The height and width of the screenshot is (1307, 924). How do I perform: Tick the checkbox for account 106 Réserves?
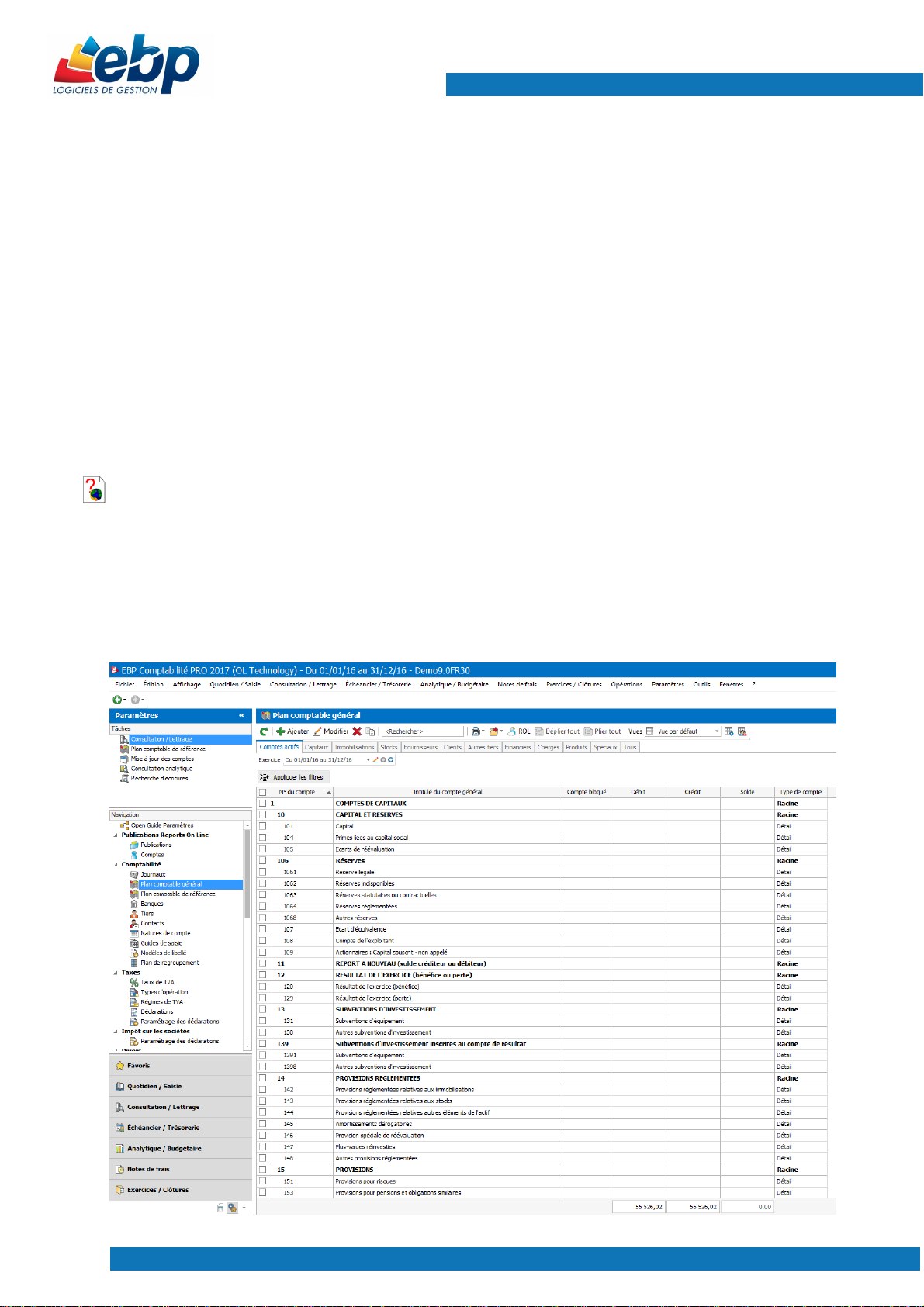click(x=262, y=860)
